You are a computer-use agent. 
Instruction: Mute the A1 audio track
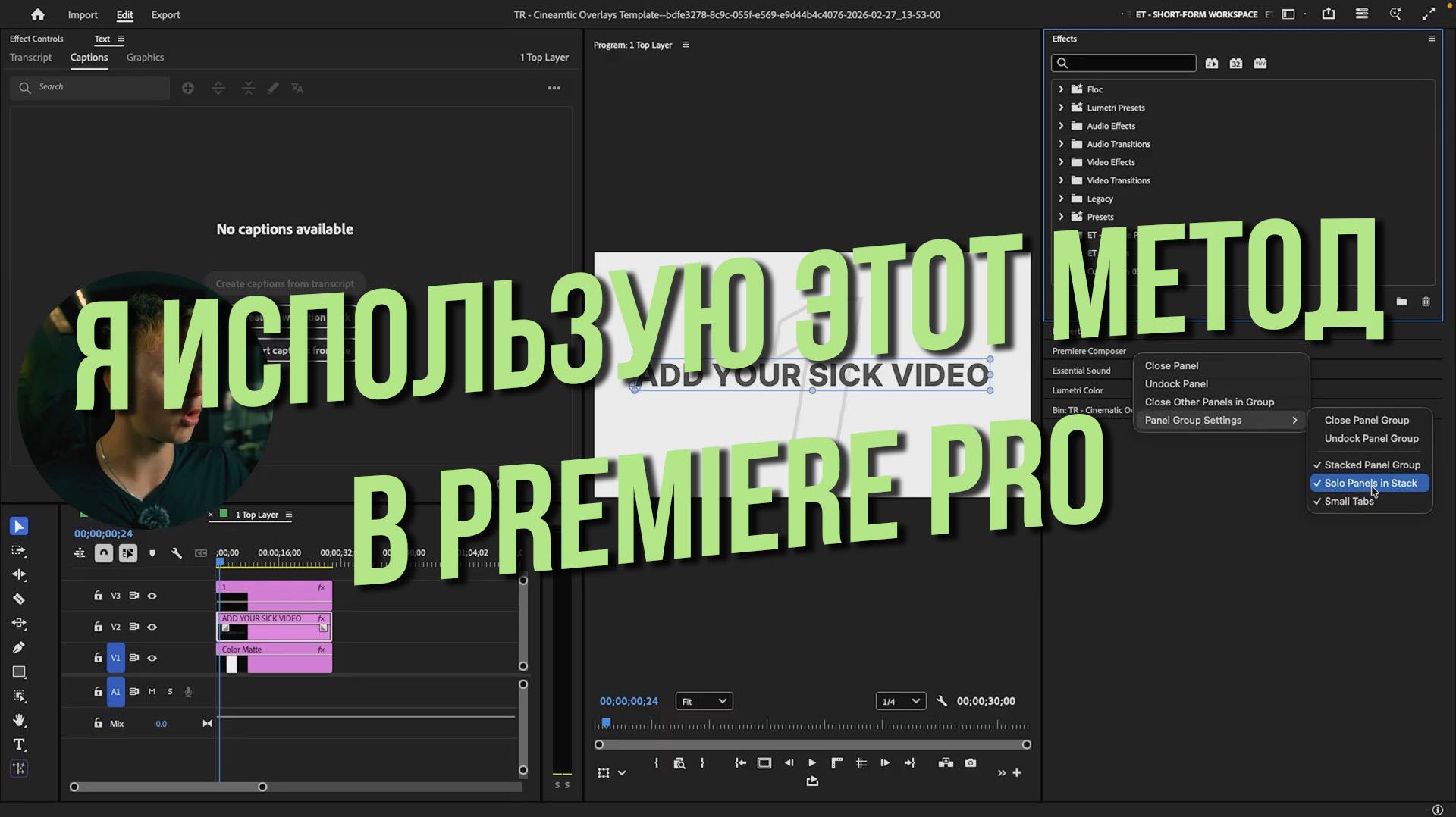[151, 691]
